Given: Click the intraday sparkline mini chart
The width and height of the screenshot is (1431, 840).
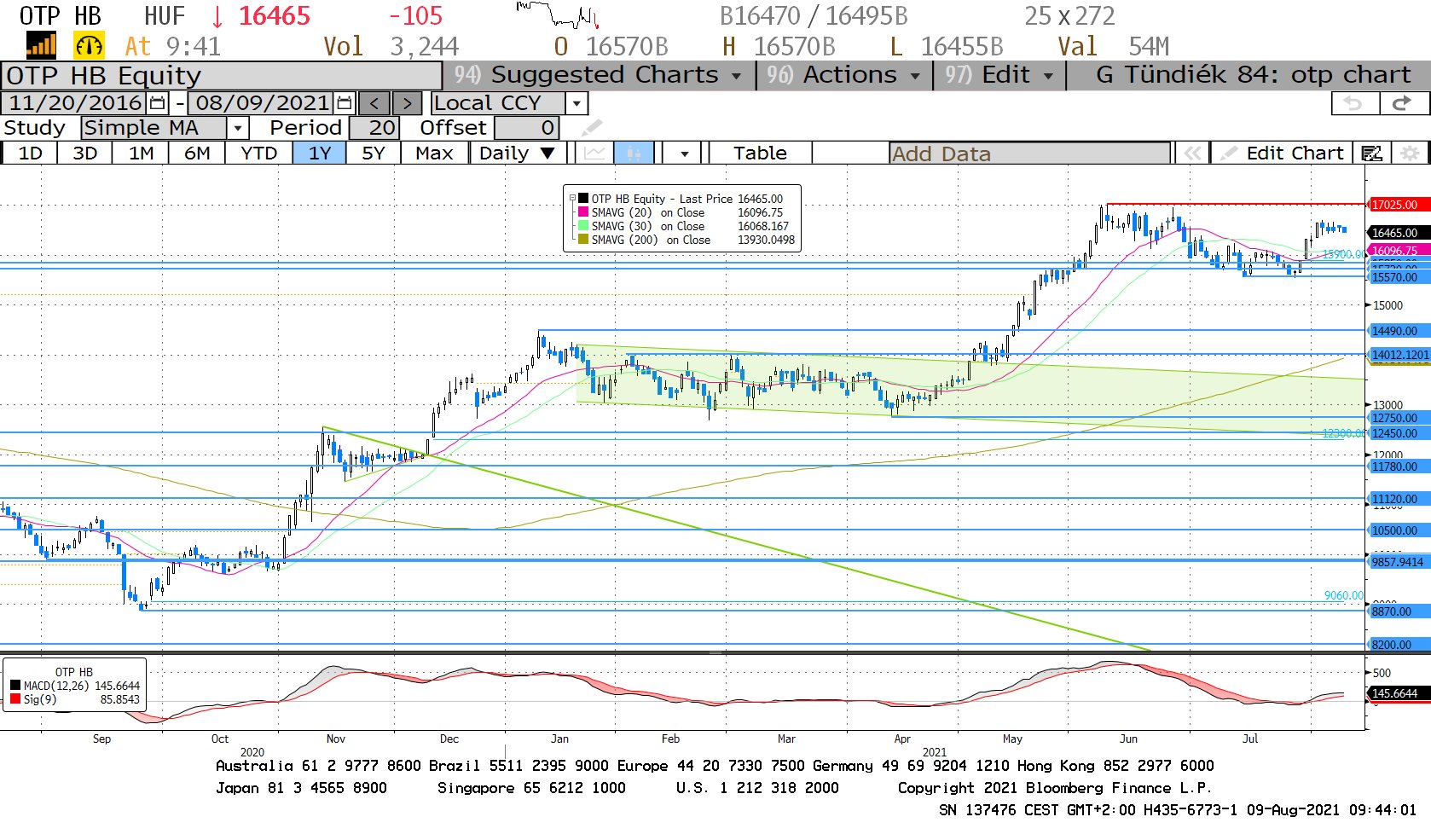Looking at the screenshot, I should point(558,14).
